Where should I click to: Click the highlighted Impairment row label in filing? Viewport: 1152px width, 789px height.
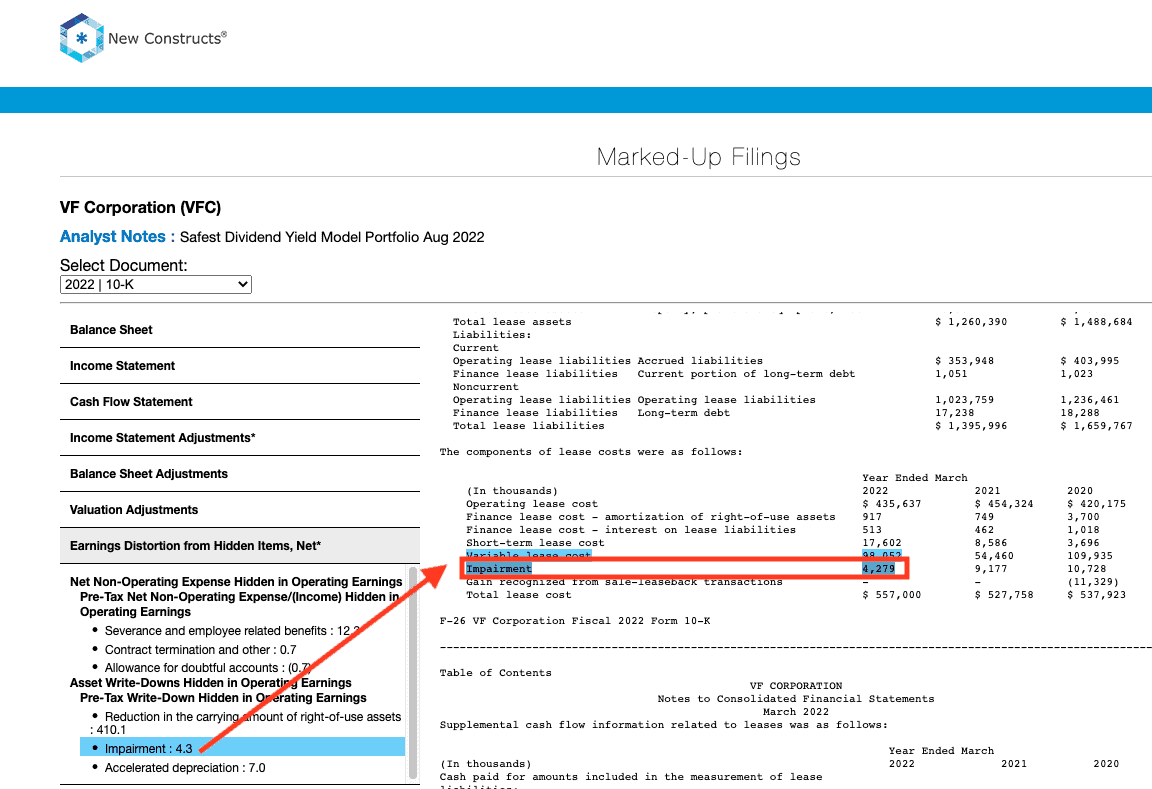(x=498, y=569)
